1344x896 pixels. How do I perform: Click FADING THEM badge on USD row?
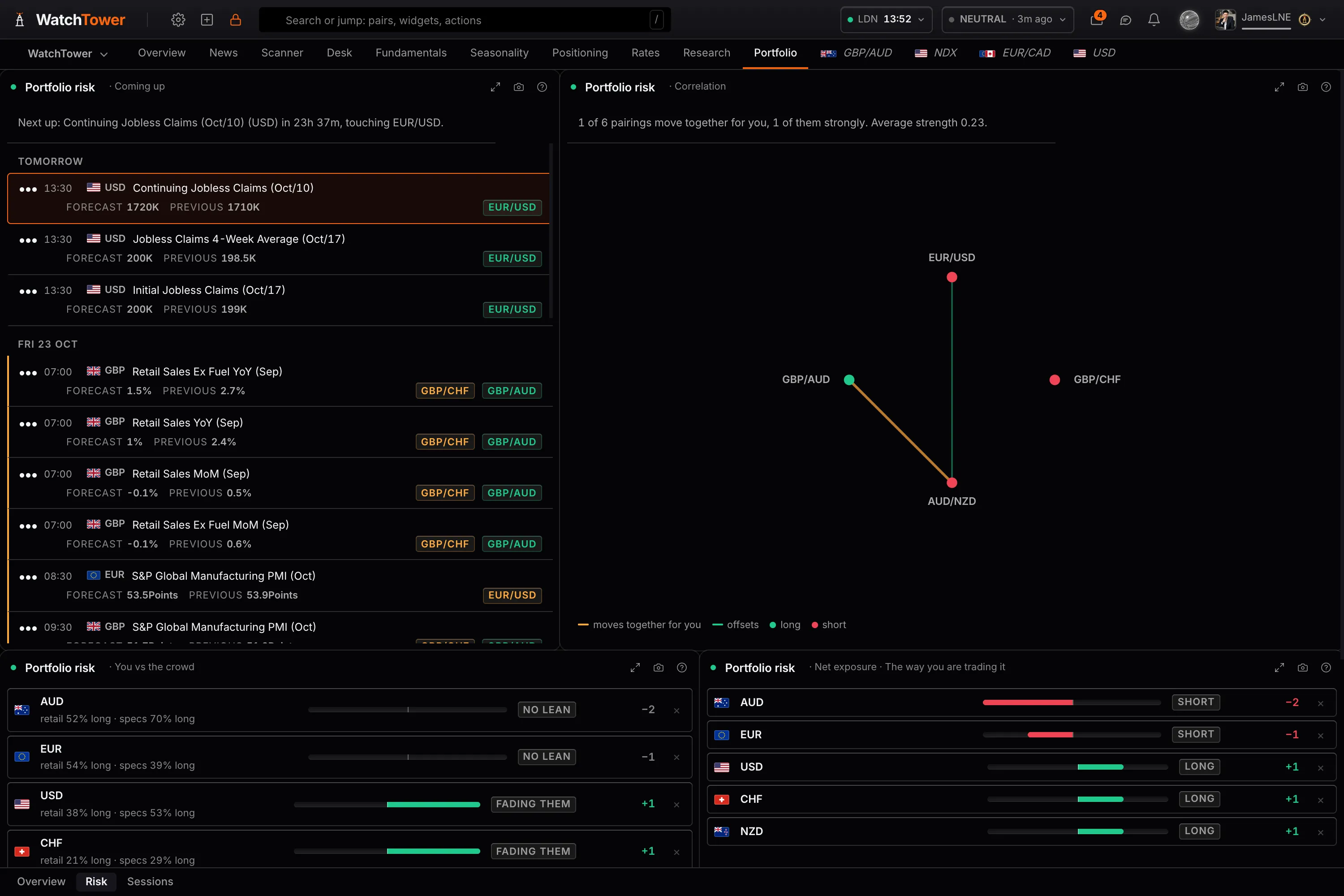pyautogui.click(x=533, y=804)
